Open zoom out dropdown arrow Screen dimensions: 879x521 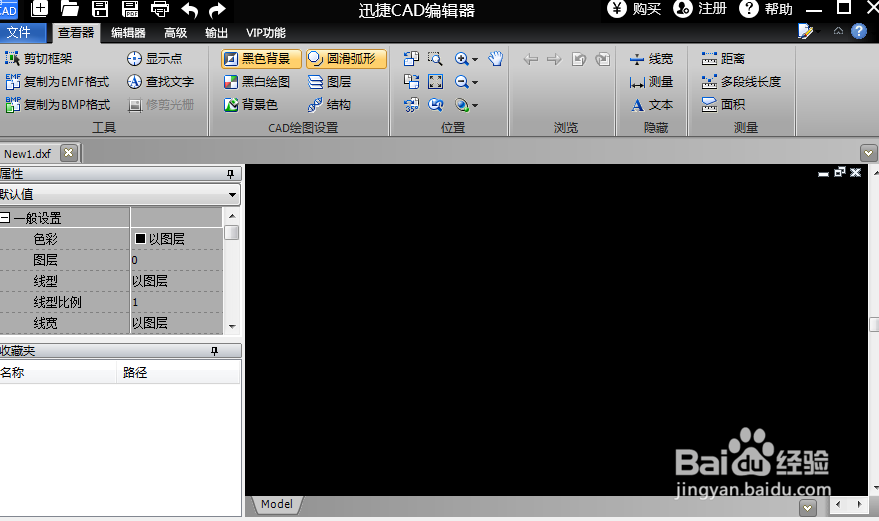pyautogui.click(x=475, y=82)
